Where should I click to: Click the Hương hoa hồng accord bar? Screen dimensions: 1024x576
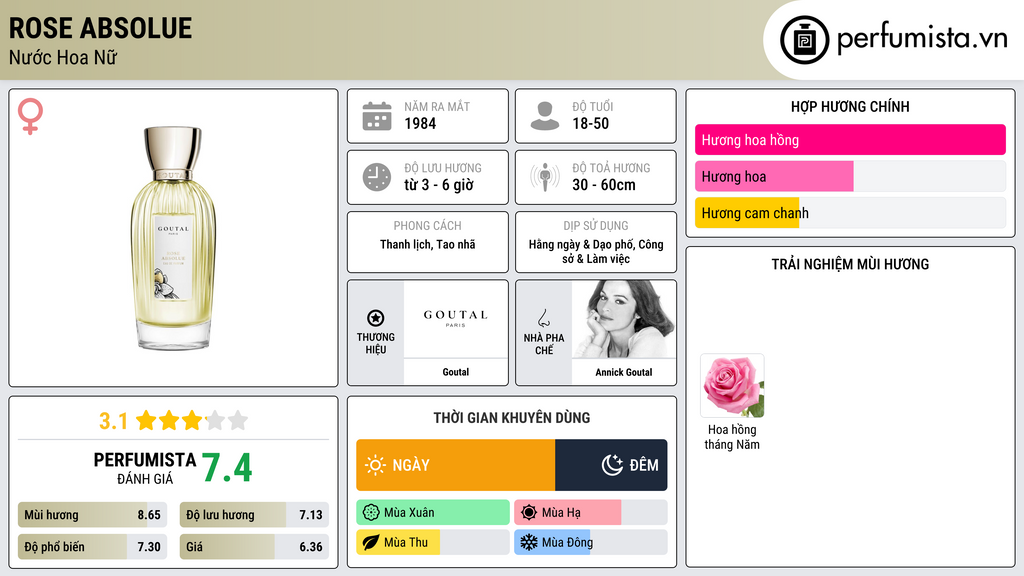click(850, 140)
